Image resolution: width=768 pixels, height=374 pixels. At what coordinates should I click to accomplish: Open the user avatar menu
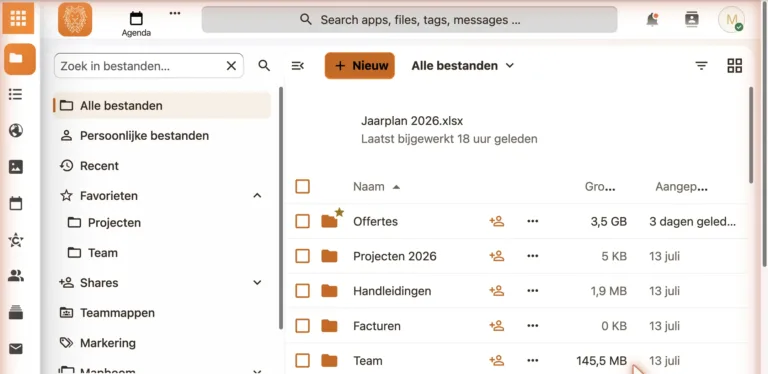(731, 20)
